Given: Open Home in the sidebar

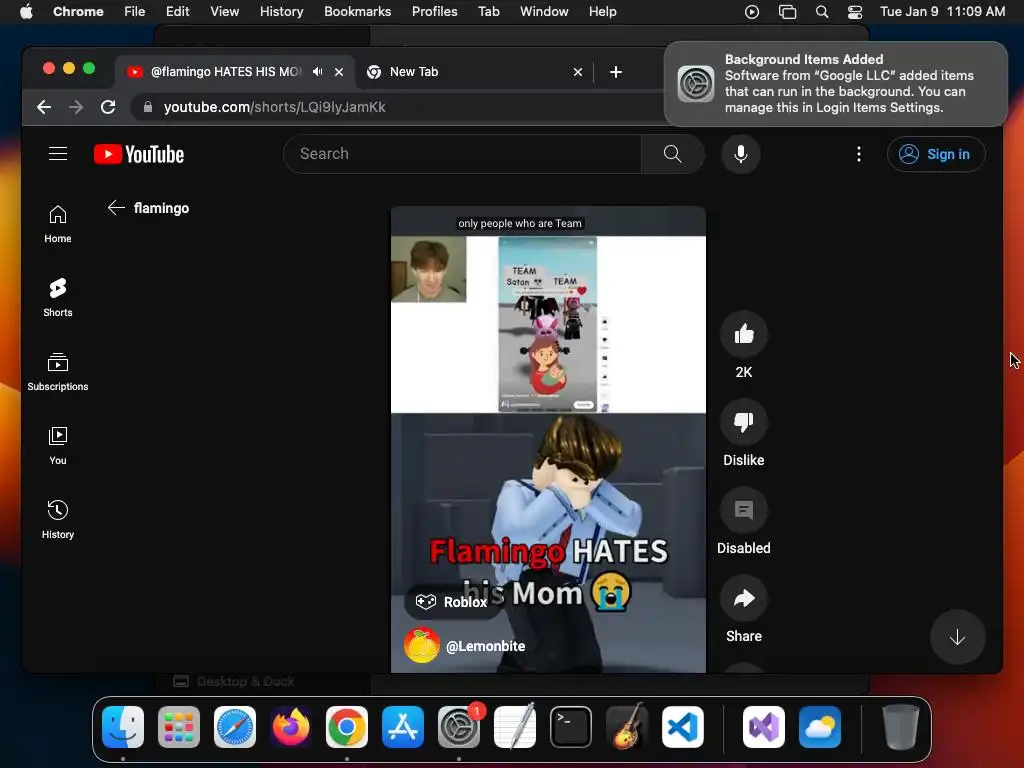Looking at the screenshot, I should click(x=57, y=224).
